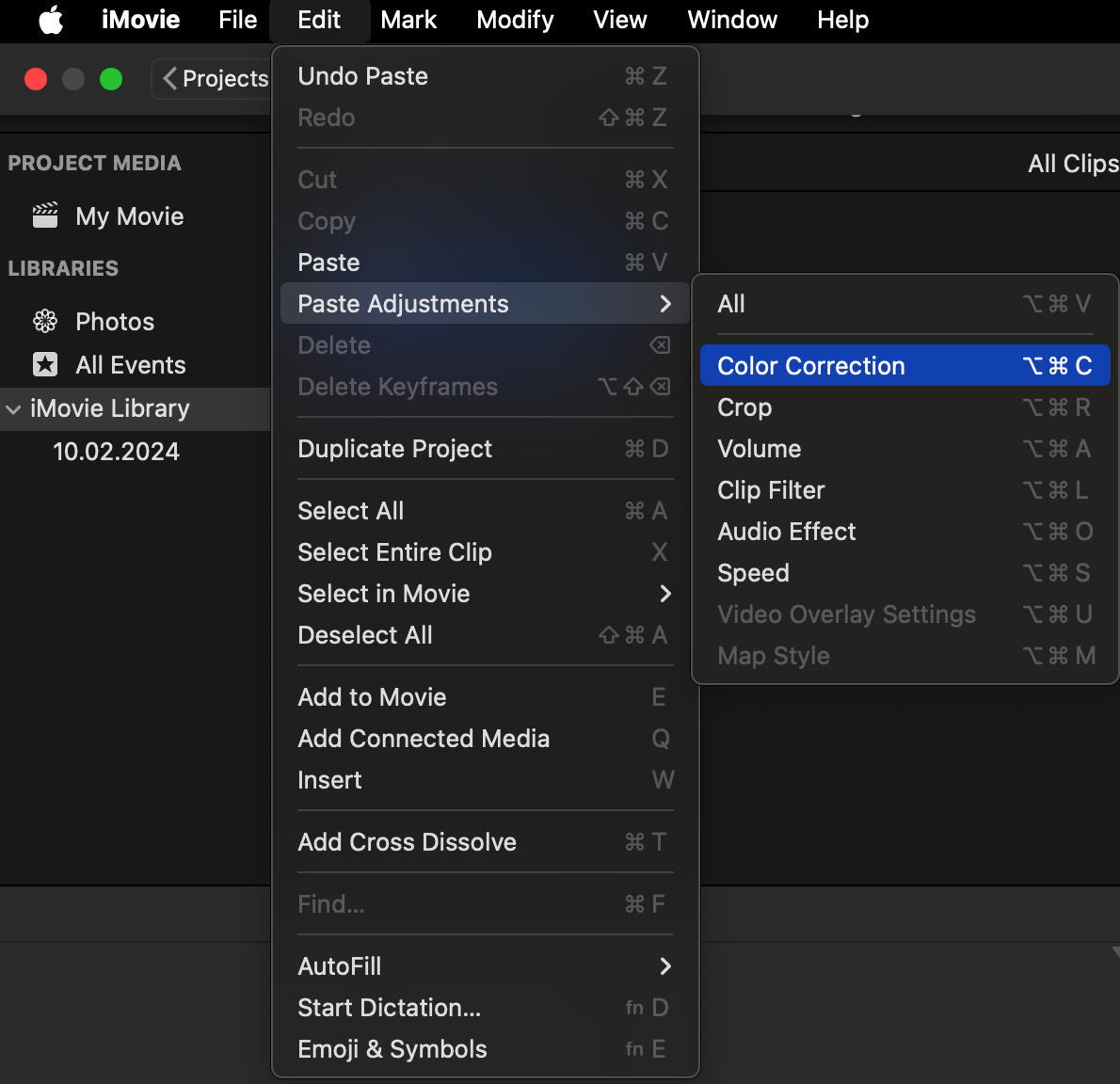Choose Duplicate Project from the menu
The height and width of the screenshot is (1084, 1120).
[394, 449]
